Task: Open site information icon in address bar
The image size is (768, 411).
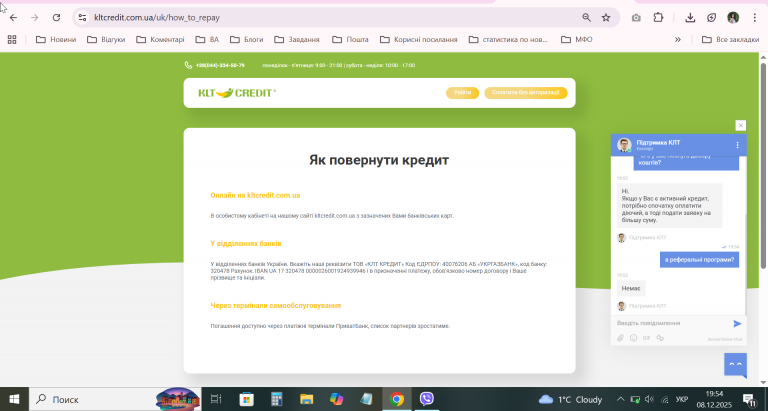Action: [82, 18]
